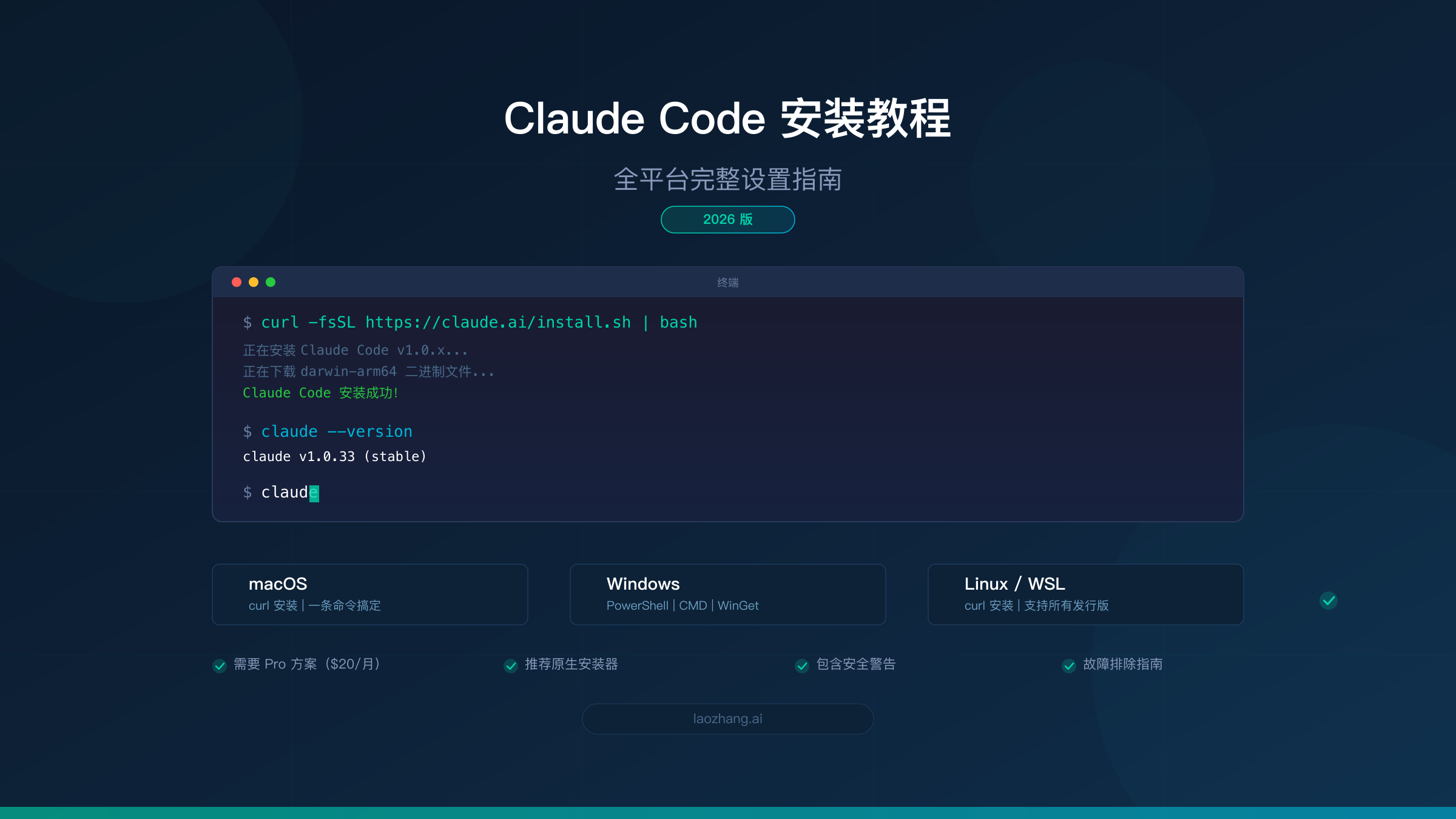Click the teal gradient bar at bottom

click(728, 813)
